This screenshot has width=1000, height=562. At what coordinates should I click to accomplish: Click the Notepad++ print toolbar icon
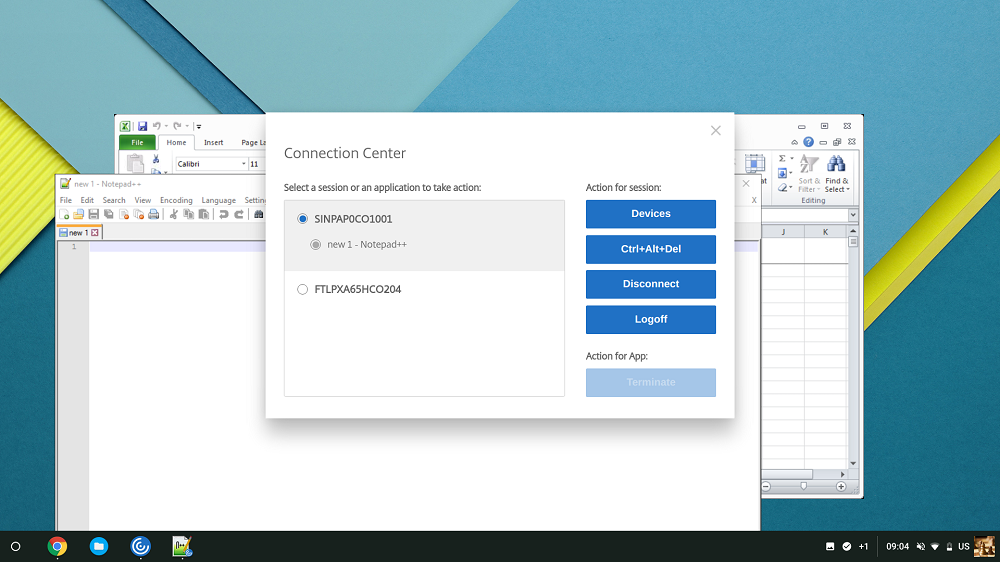coord(154,214)
